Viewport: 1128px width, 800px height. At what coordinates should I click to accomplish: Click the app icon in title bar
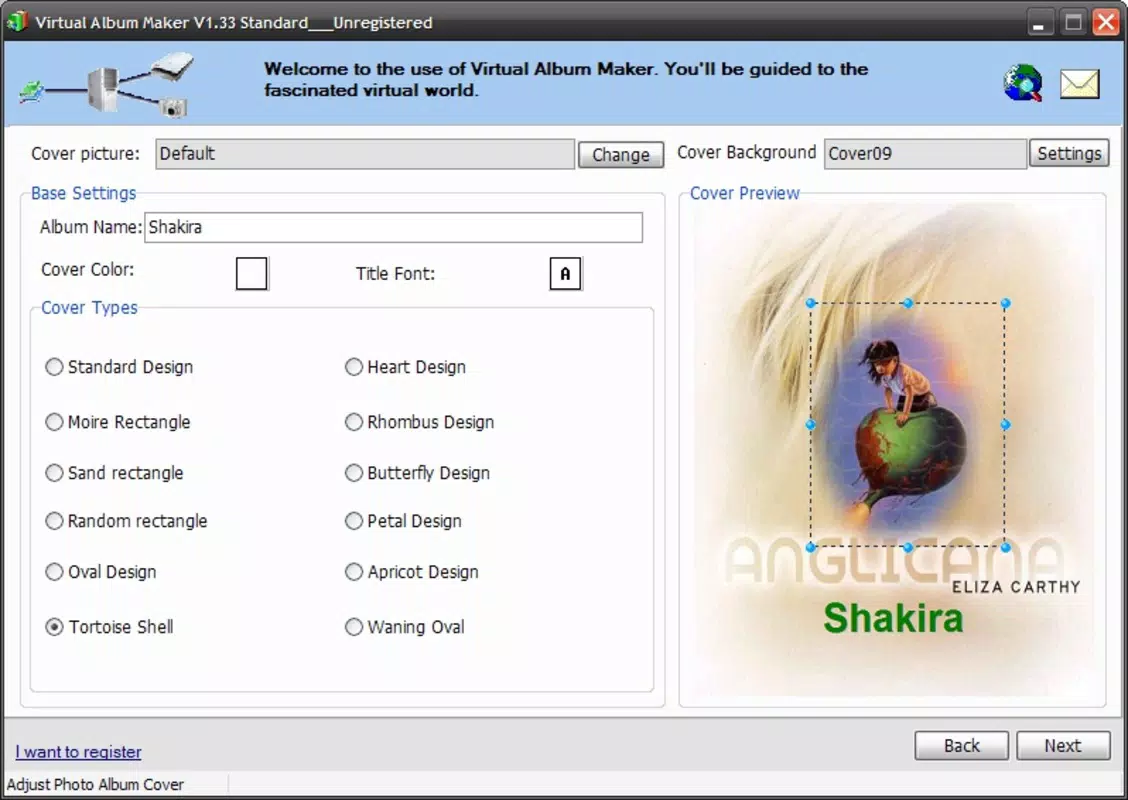16,22
